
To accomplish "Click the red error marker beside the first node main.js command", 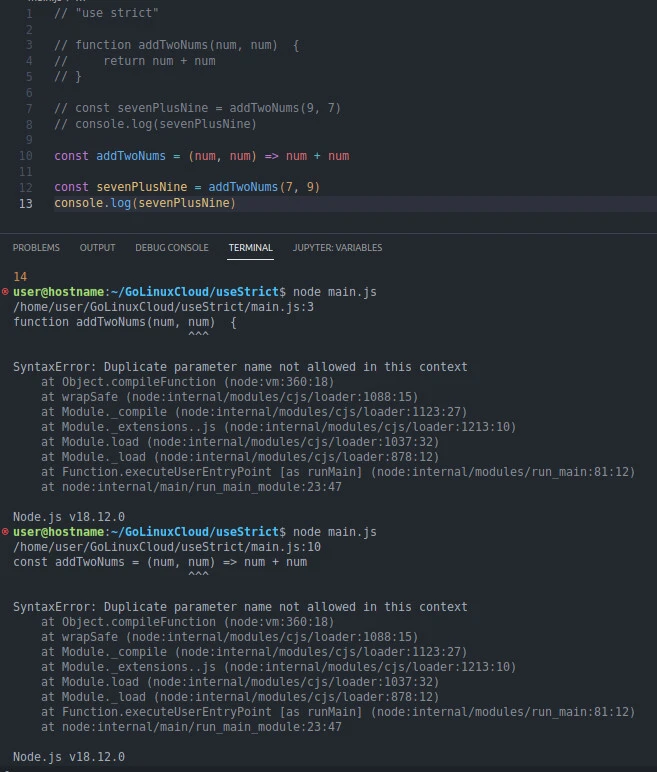I will 6,291.
